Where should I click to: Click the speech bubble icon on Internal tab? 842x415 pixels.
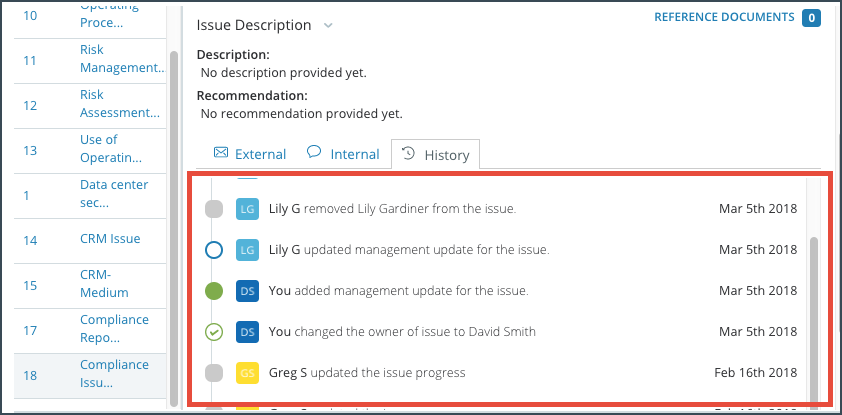tap(314, 152)
